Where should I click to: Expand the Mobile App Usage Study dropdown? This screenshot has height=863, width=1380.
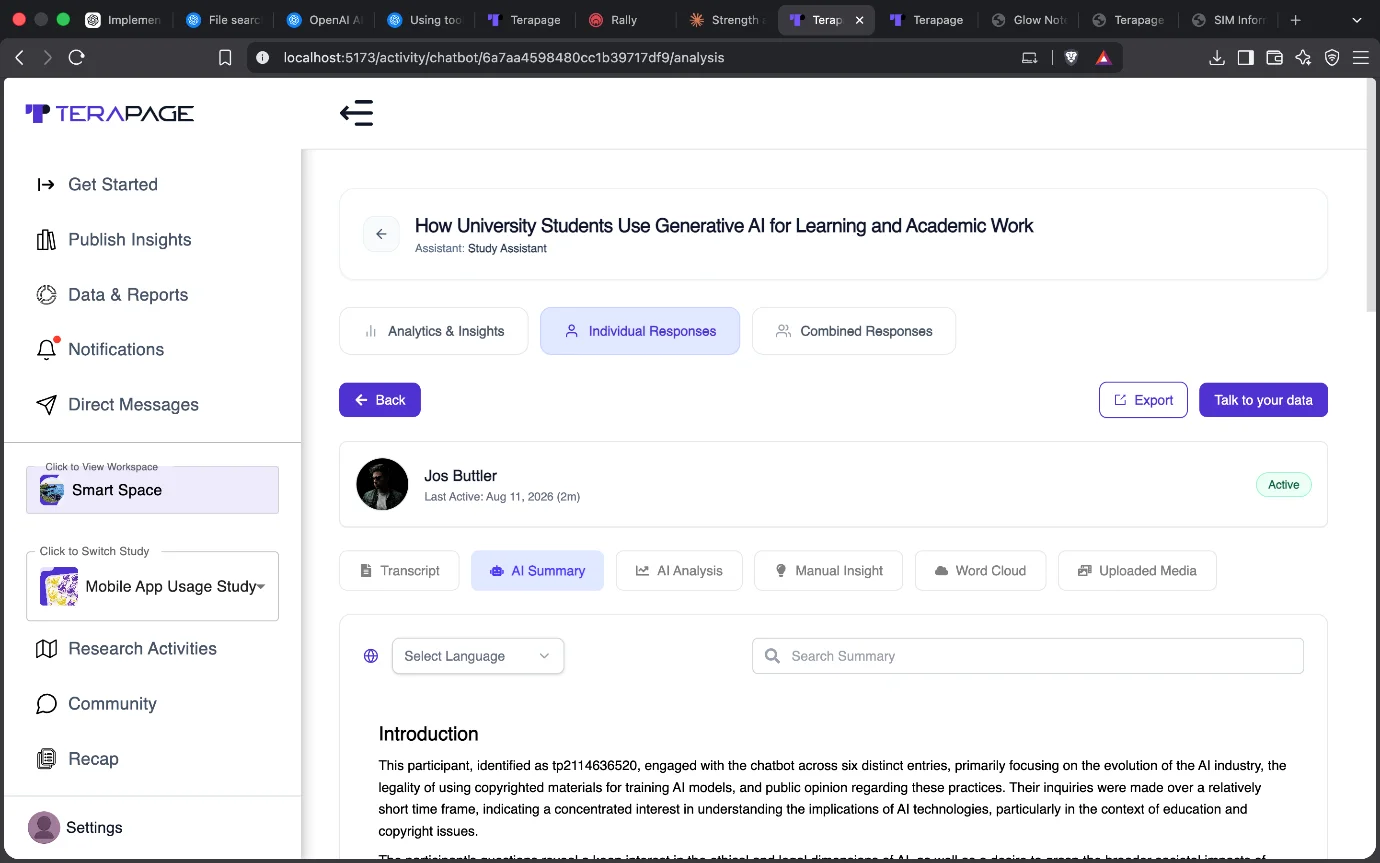click(x=152, y=586)
